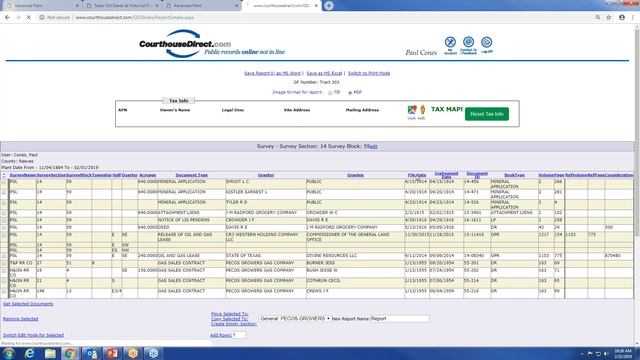Image resolution: width=640 pixels, height=360 pixels.
Task: Click the zoom magnifier icon in the address bar
Action: point(598,18)
